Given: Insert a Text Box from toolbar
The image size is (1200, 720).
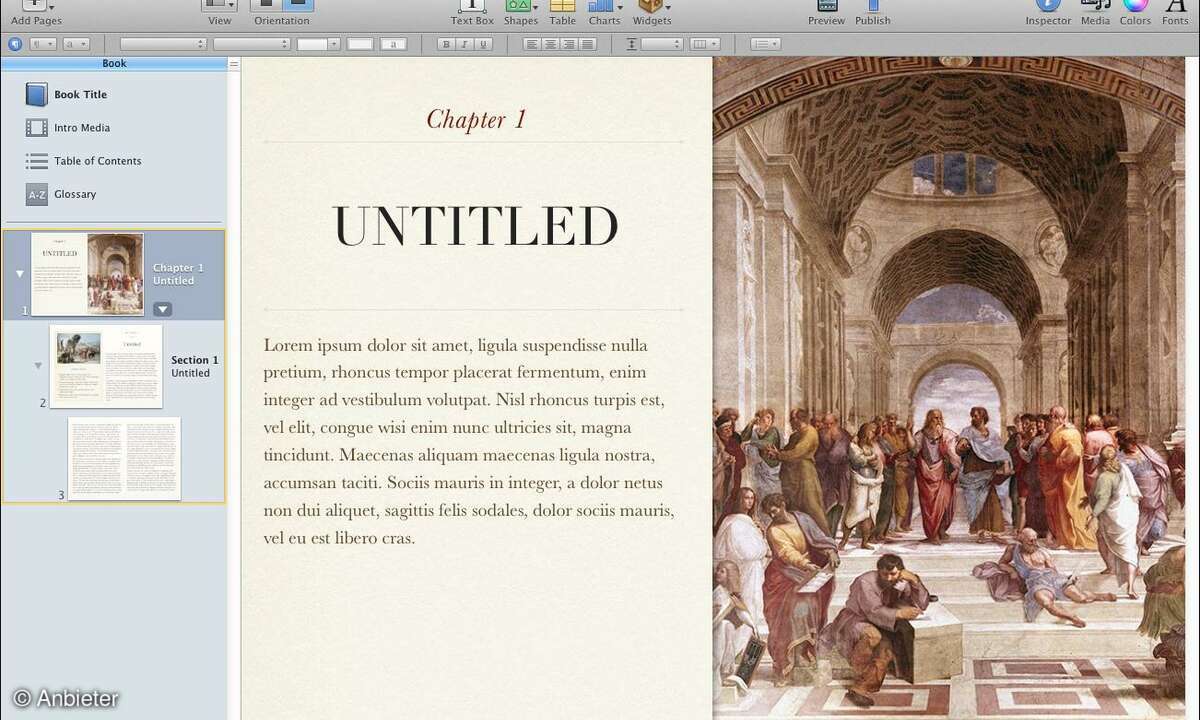Looking at the screenshot, I should point(472,13).
